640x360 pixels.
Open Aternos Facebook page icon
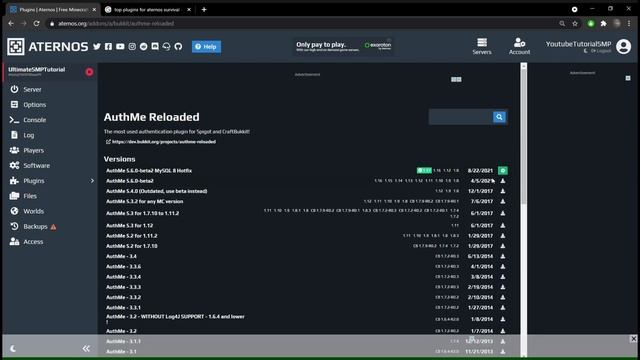pyautogui.click(x=108, y=47)
